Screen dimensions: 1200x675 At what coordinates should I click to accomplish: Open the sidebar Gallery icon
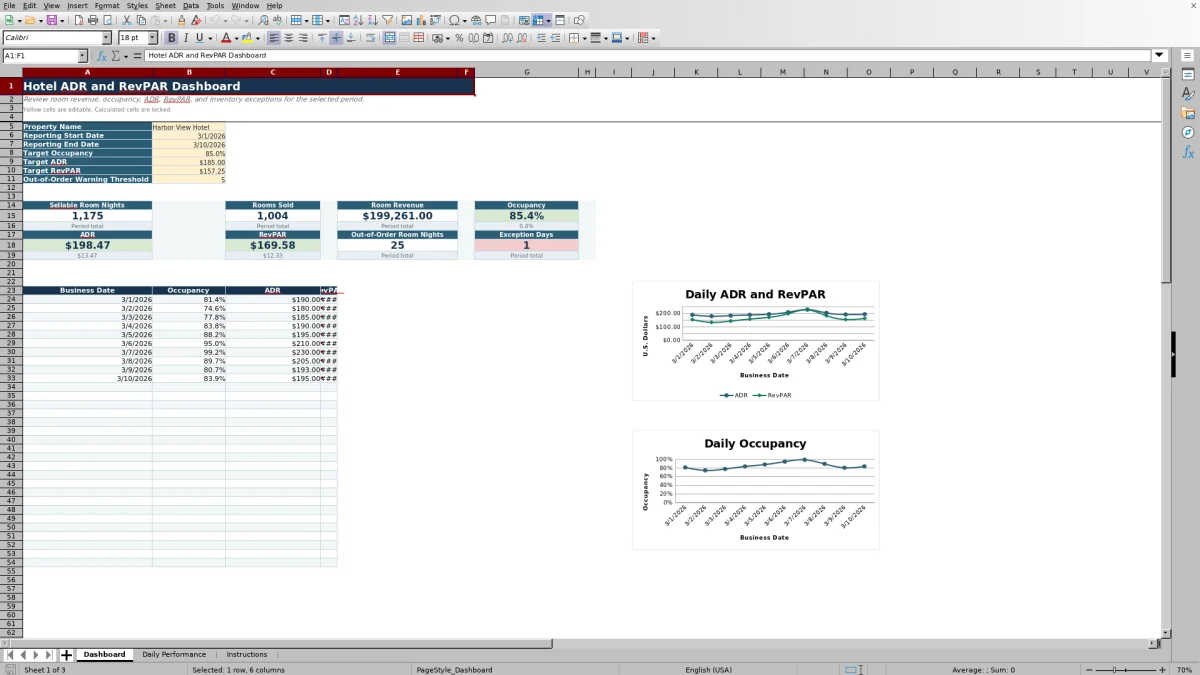click(1188, 113)
